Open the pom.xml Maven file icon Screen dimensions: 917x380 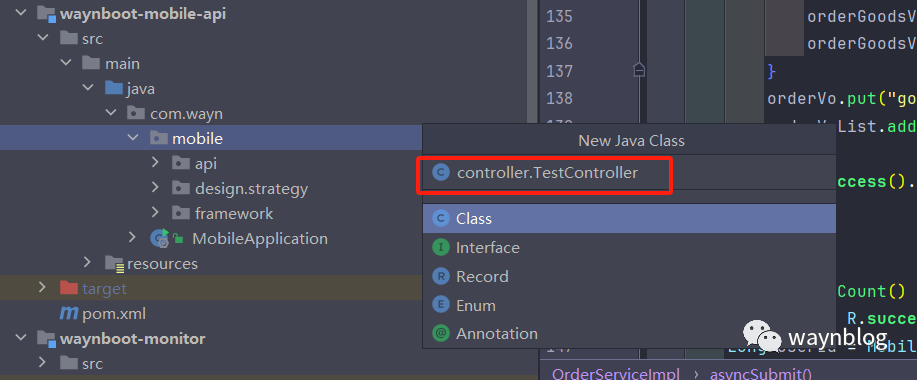(x=69, y=314)
